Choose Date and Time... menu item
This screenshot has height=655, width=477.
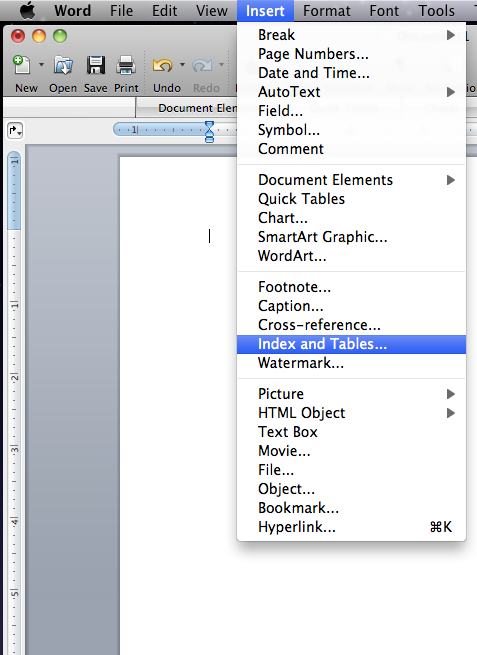tap(351, 73)
